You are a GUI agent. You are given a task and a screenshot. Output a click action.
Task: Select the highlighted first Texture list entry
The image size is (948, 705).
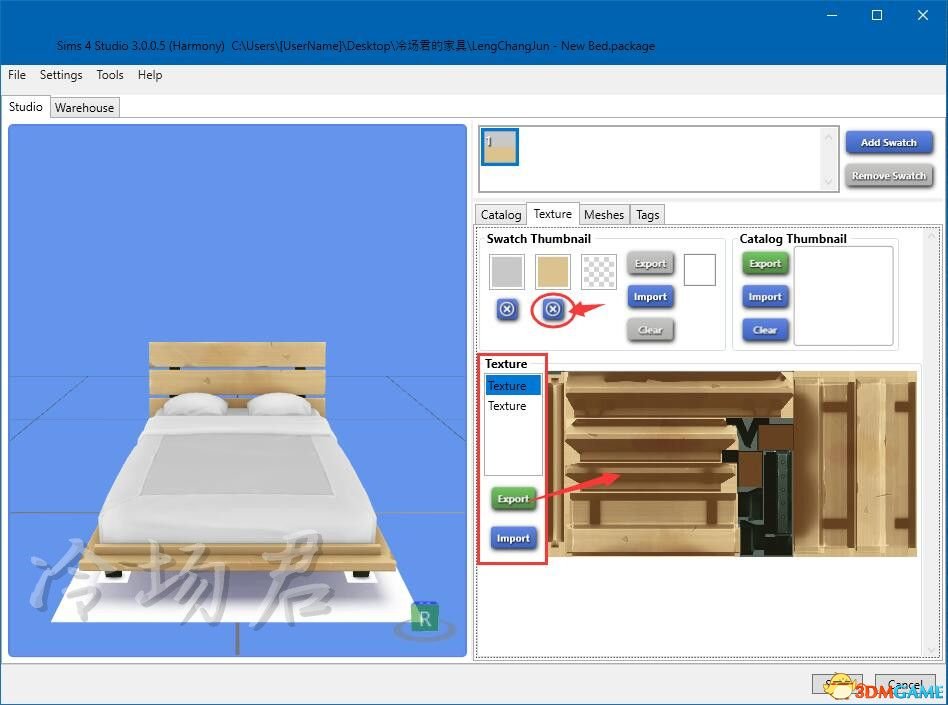pos(513,386)
